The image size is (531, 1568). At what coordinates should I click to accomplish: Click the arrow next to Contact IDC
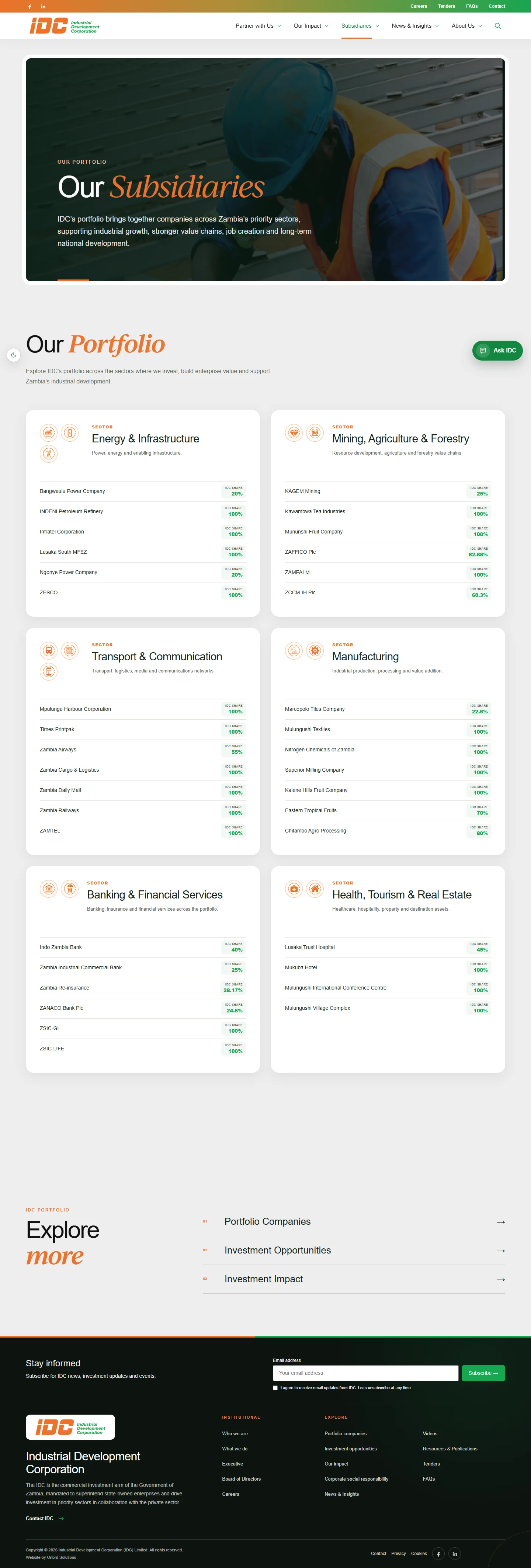(x=61, y=1518)
